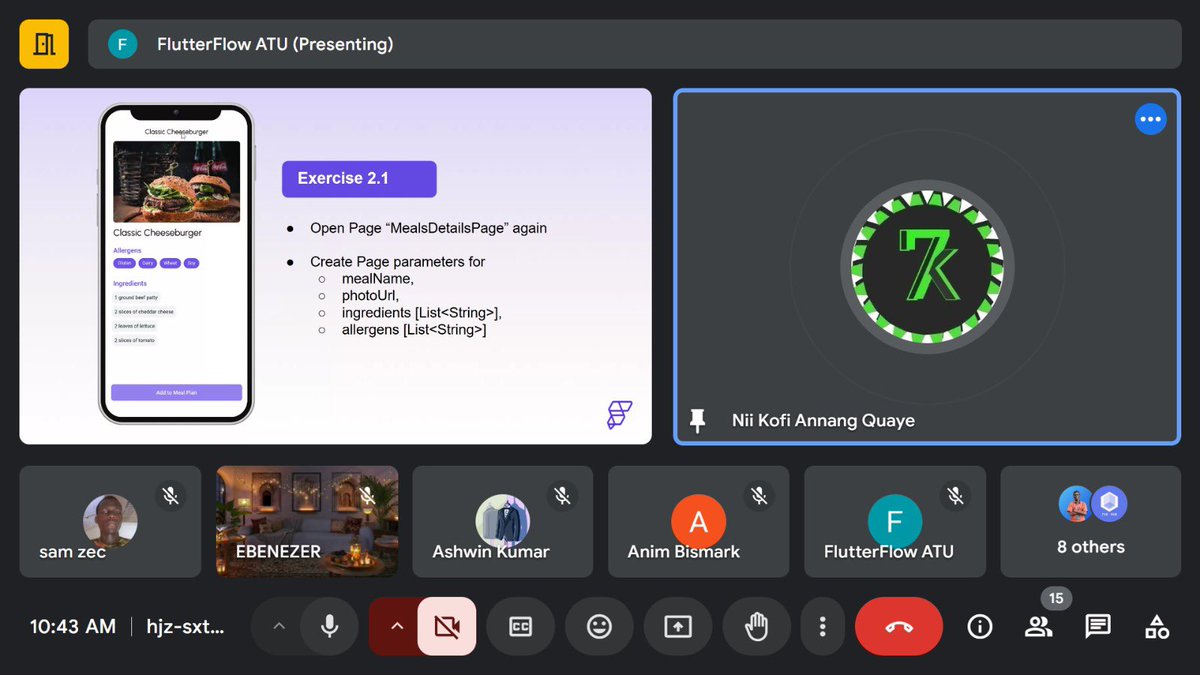Screen dimensions: 1200x675
Task: Click the present screen button
Action: click(x=678, y=626)
